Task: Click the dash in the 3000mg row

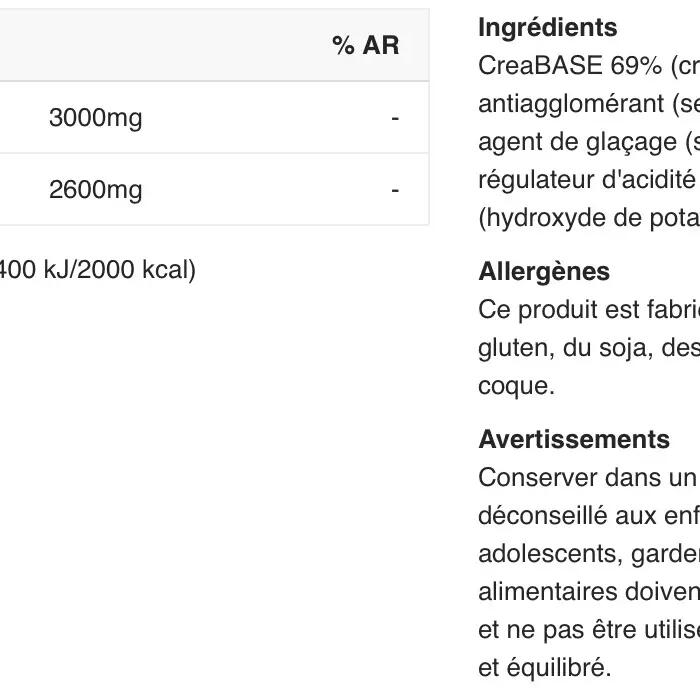Action: [x=395, y=118]
